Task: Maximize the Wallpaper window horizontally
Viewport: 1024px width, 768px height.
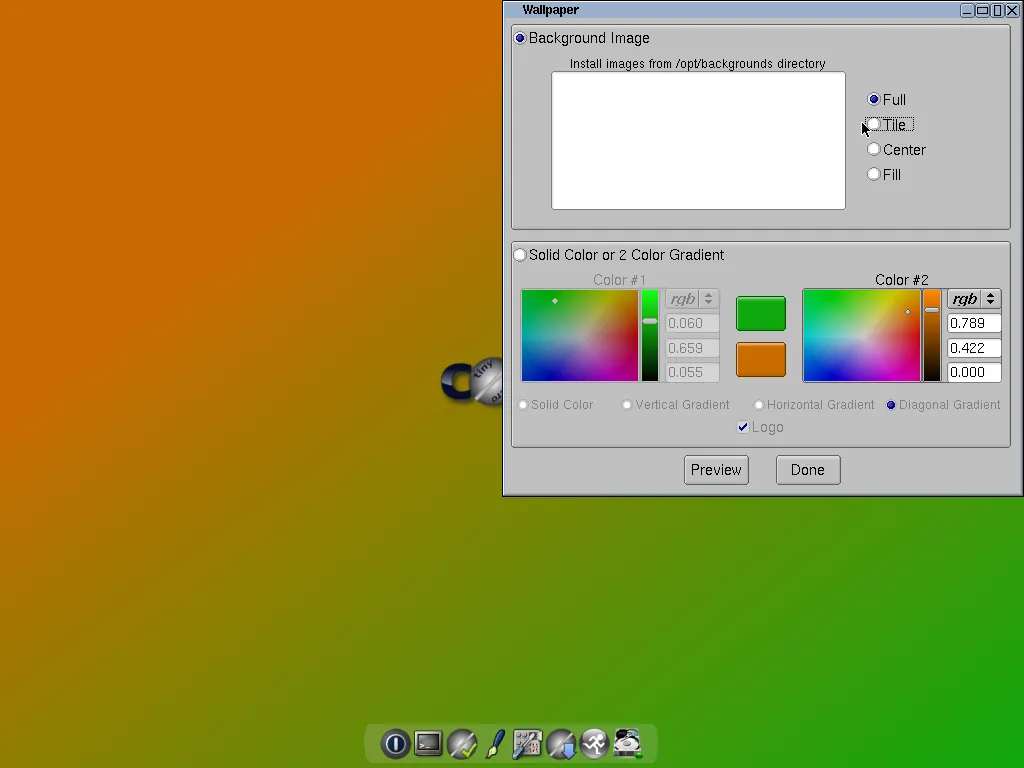Action: point(982,10)
